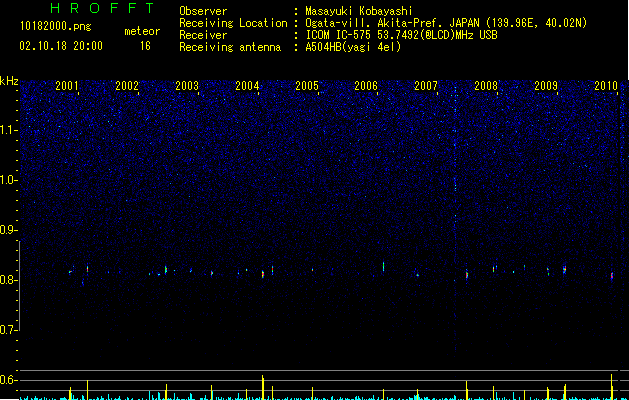This screenshot has width=629, height=400.
Task: Click the 2002 time marker
Action: coord(127,85)
